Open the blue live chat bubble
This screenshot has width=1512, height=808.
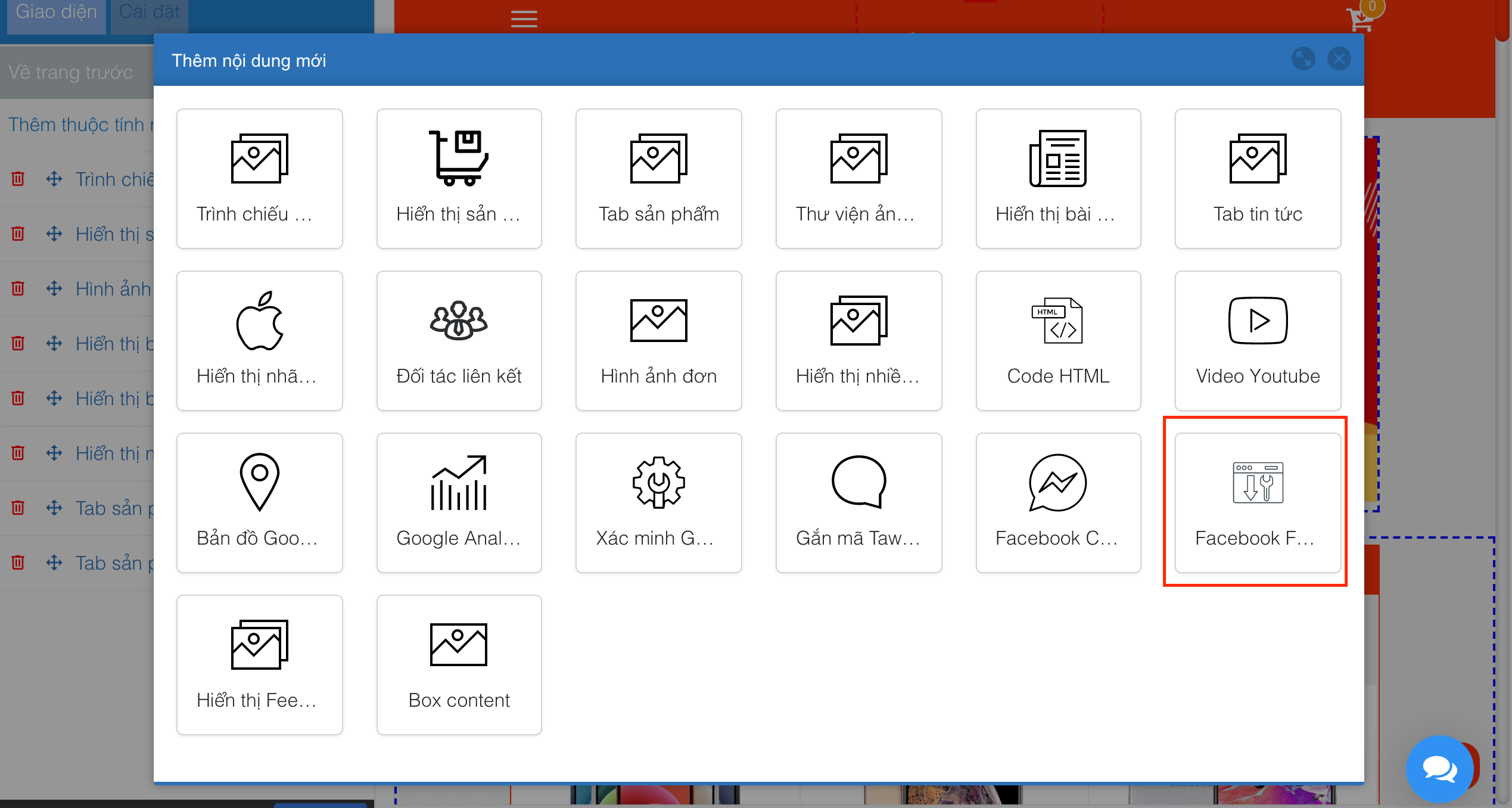pos(1439,769)
